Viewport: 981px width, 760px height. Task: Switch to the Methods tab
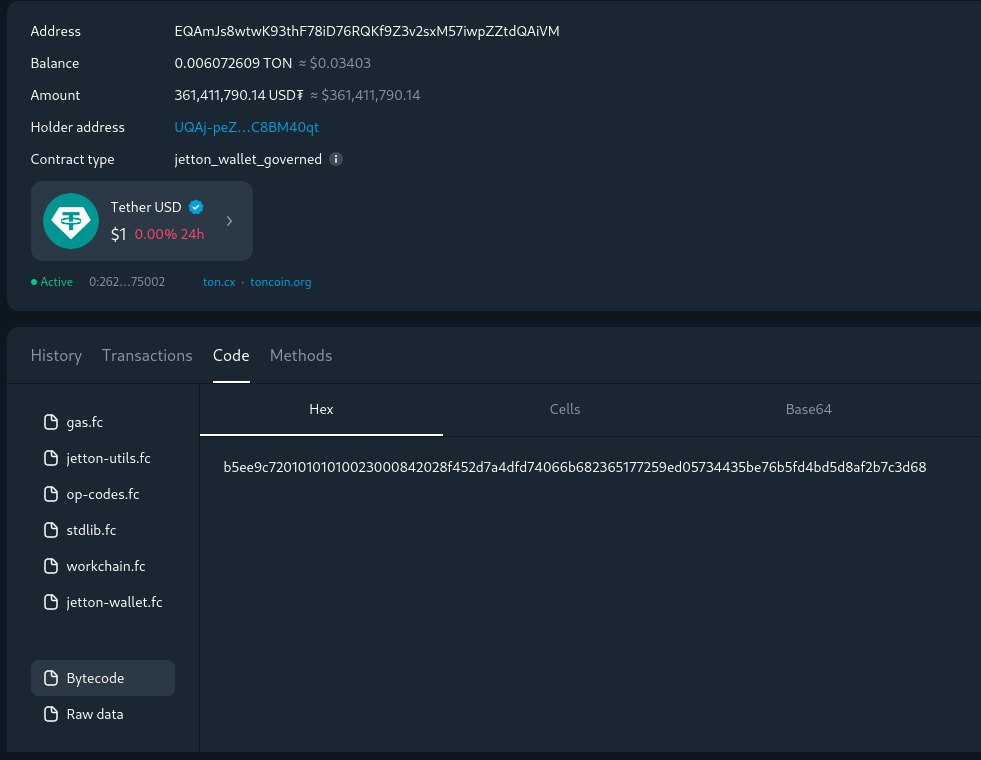(x=301, y=355)
